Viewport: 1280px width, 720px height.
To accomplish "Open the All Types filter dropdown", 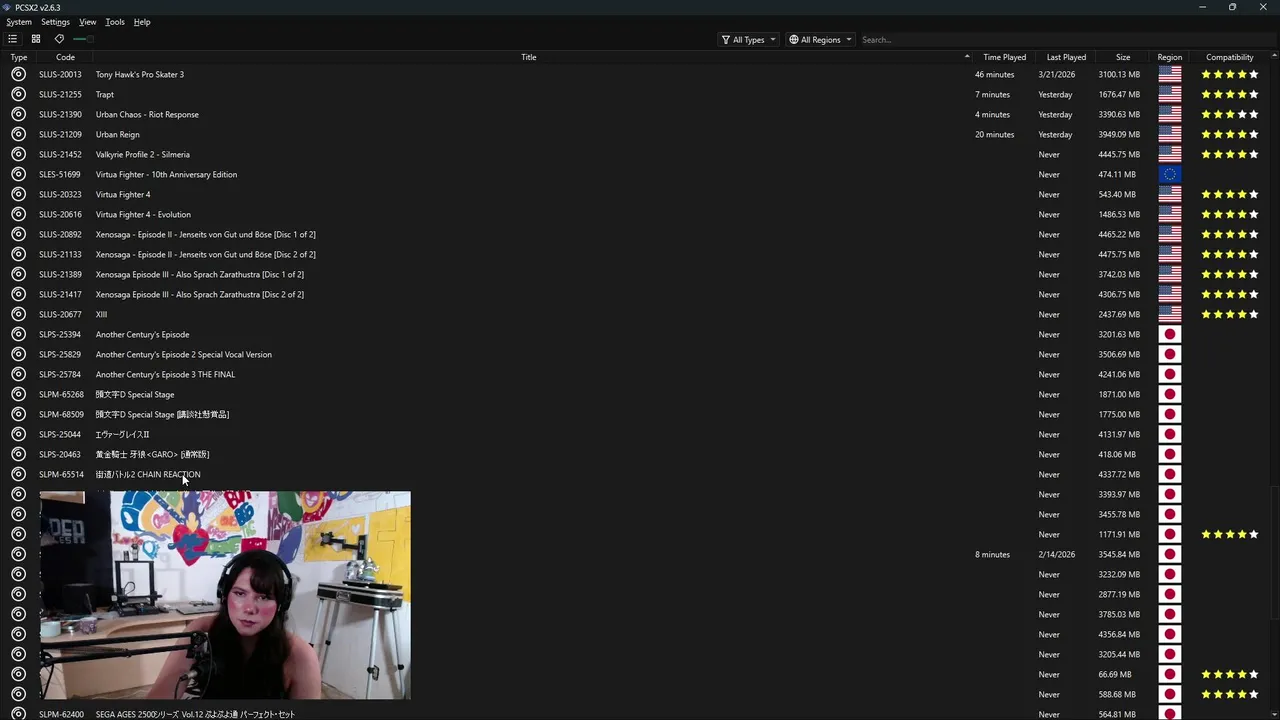I will (x=748, y=40).
